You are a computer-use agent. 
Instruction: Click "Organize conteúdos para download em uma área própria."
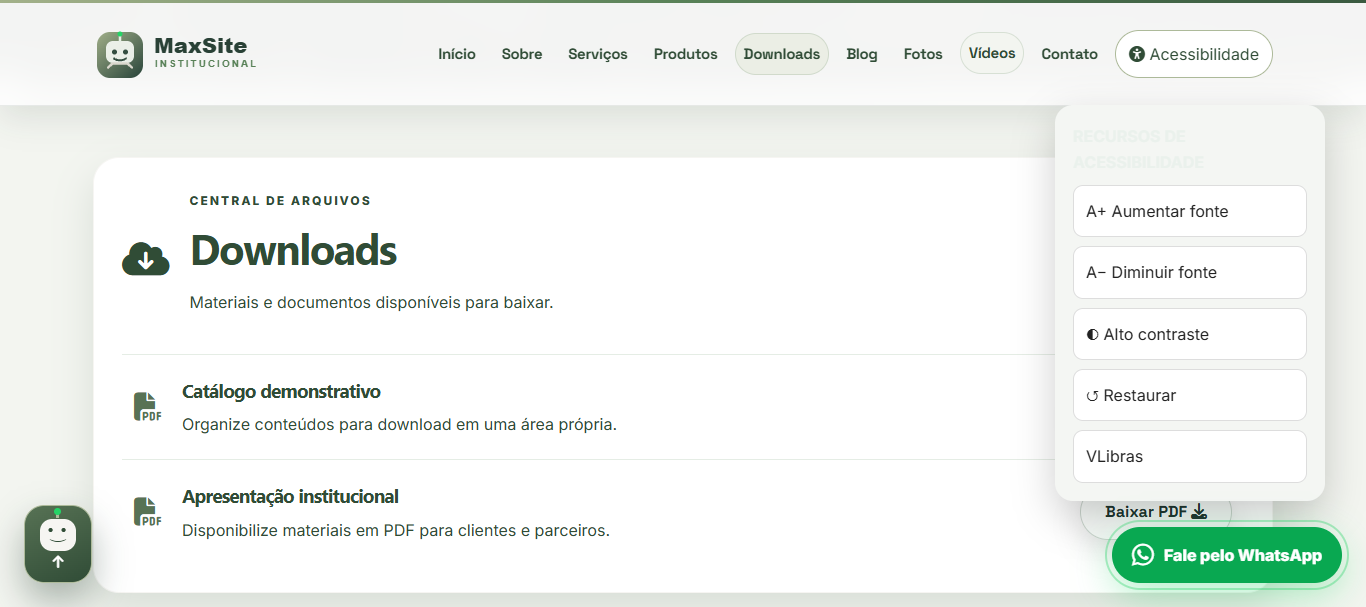tap(399, 424)
